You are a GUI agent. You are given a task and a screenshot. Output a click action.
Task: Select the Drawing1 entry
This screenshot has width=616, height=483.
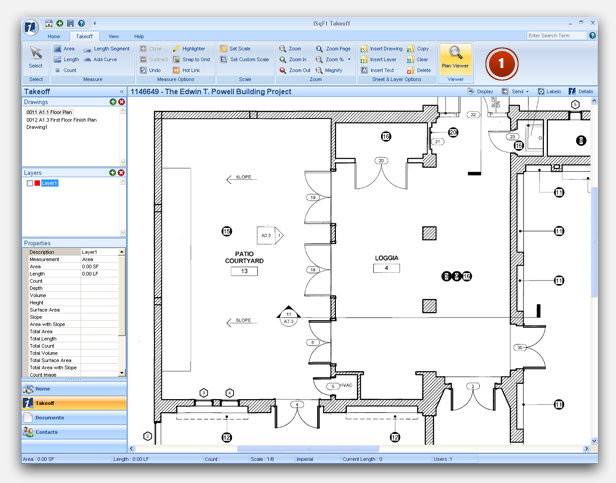(37, 127)
